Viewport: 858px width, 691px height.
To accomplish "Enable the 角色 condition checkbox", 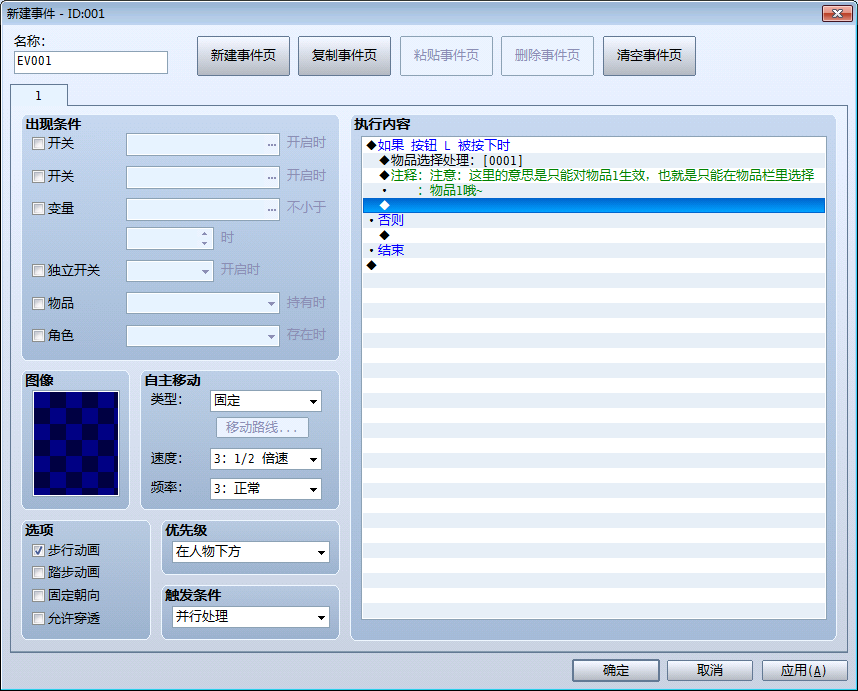I will (38, 335).
